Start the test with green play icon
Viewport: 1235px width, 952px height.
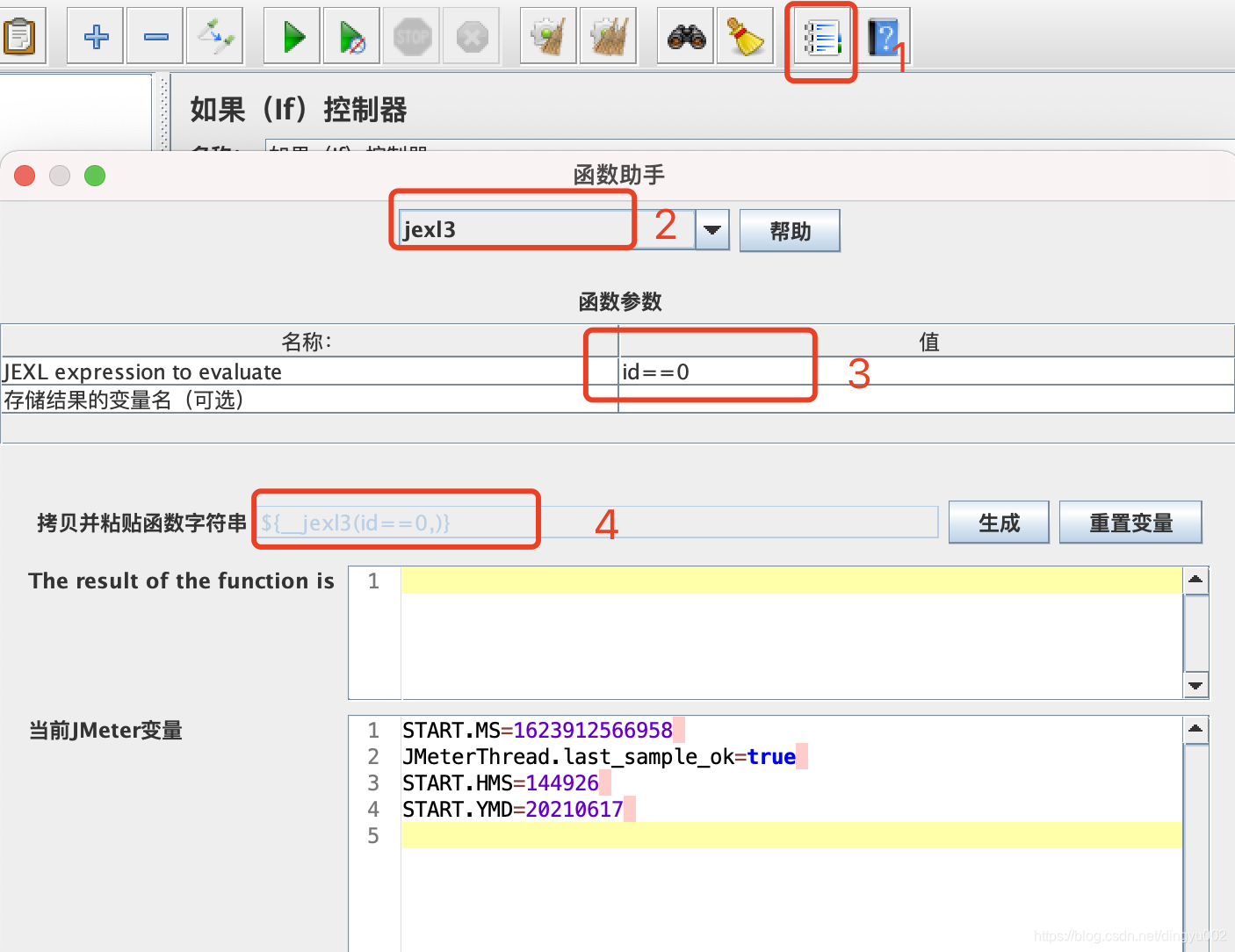tap(292, 37)
